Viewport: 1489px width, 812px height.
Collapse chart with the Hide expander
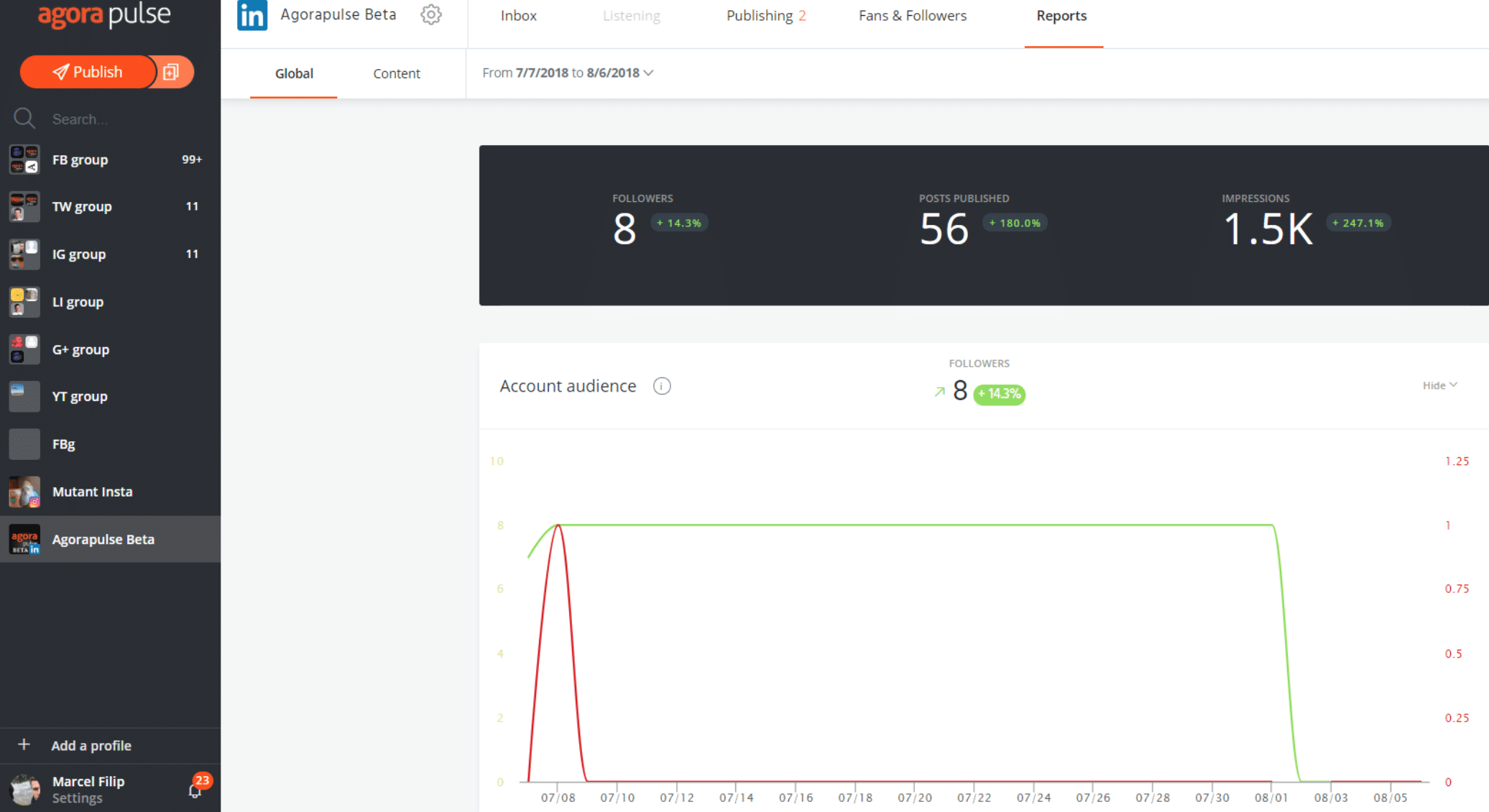tap(1439, 385)
